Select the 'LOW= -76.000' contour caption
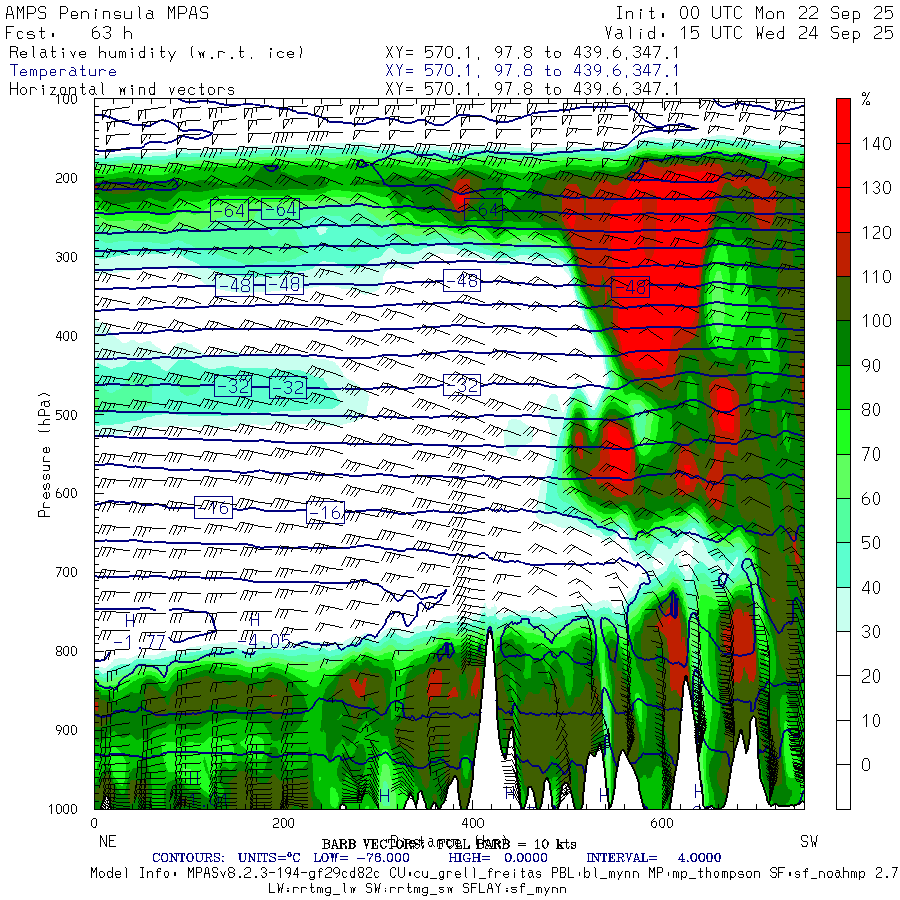 coord(362,858)
